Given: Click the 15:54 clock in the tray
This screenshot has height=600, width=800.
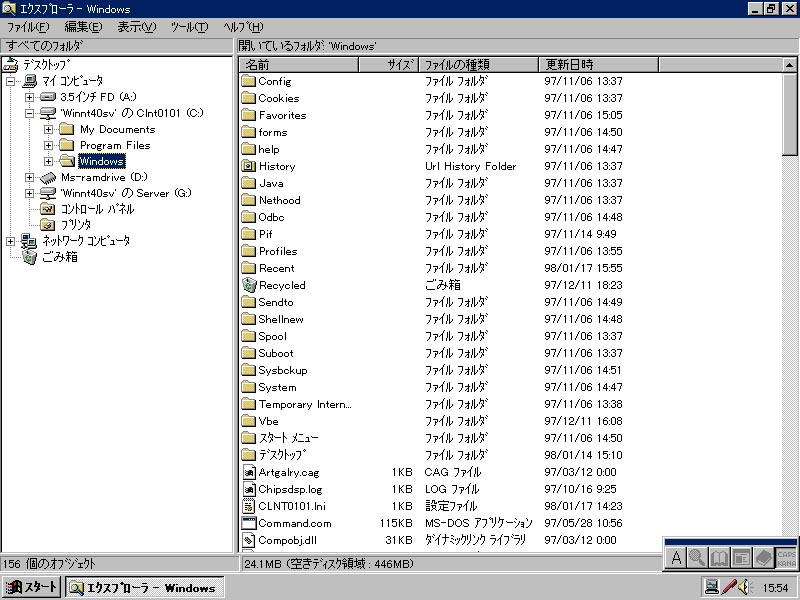Looking at the screenshot, I should 776,588.
